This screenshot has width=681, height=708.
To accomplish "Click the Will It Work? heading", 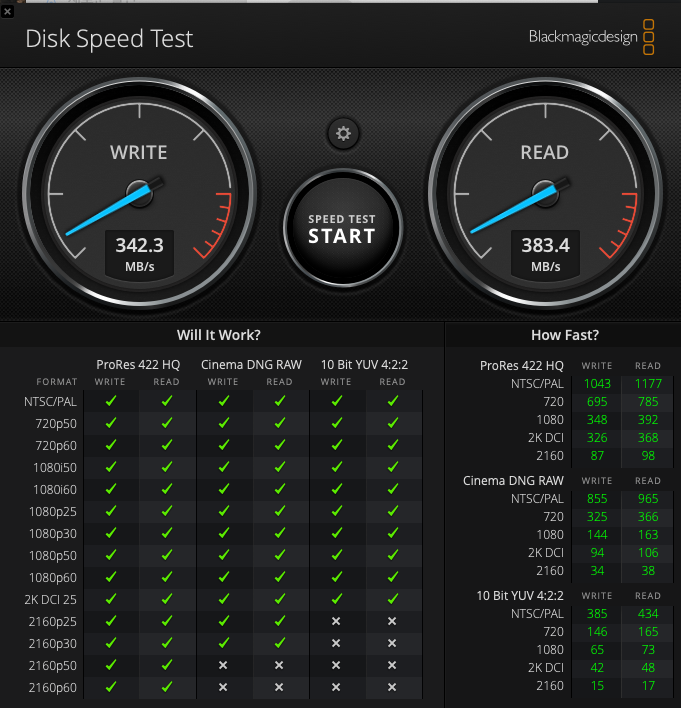I will [219, 335].
